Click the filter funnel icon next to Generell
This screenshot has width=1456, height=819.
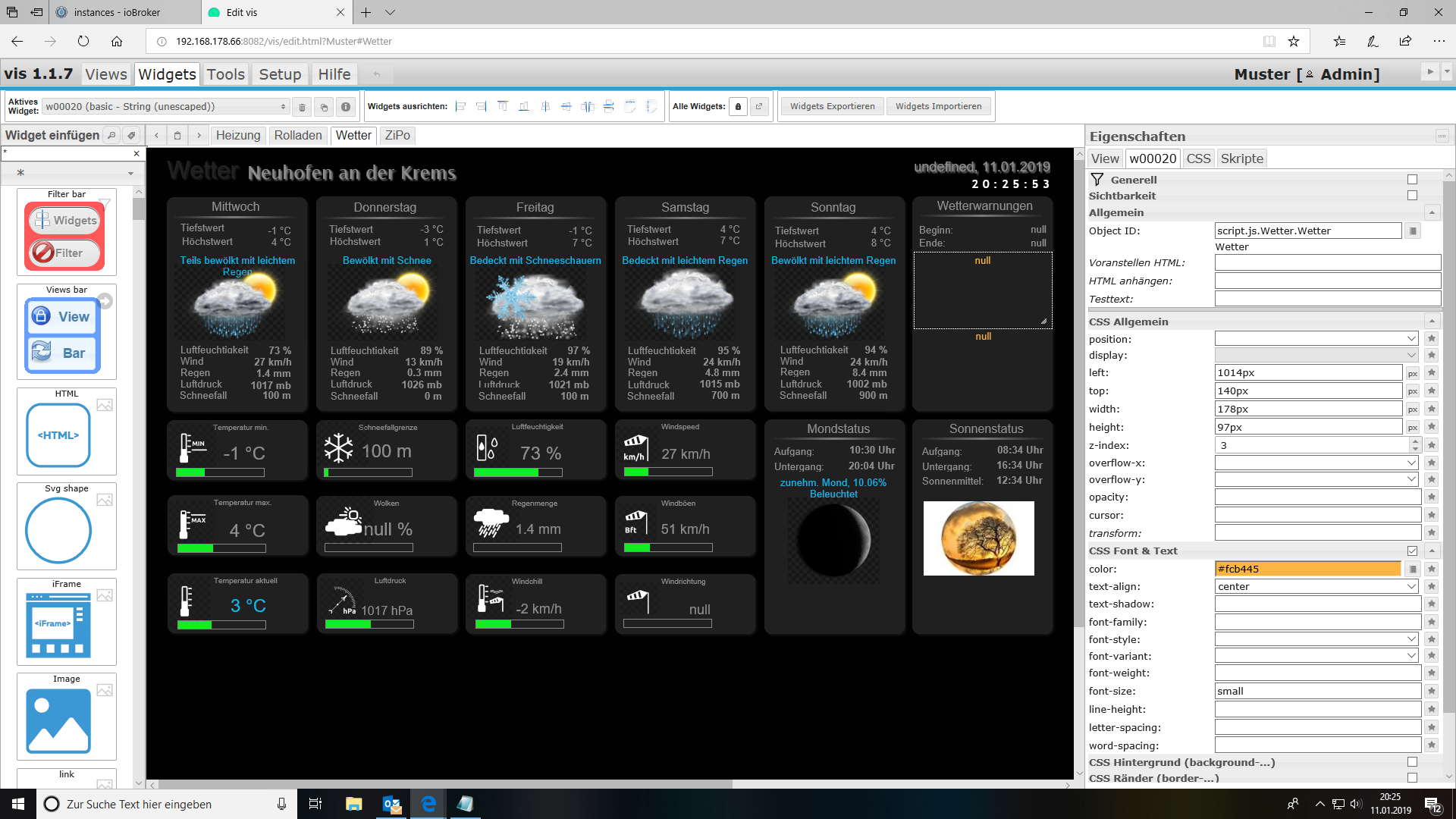pos(1097,180)
